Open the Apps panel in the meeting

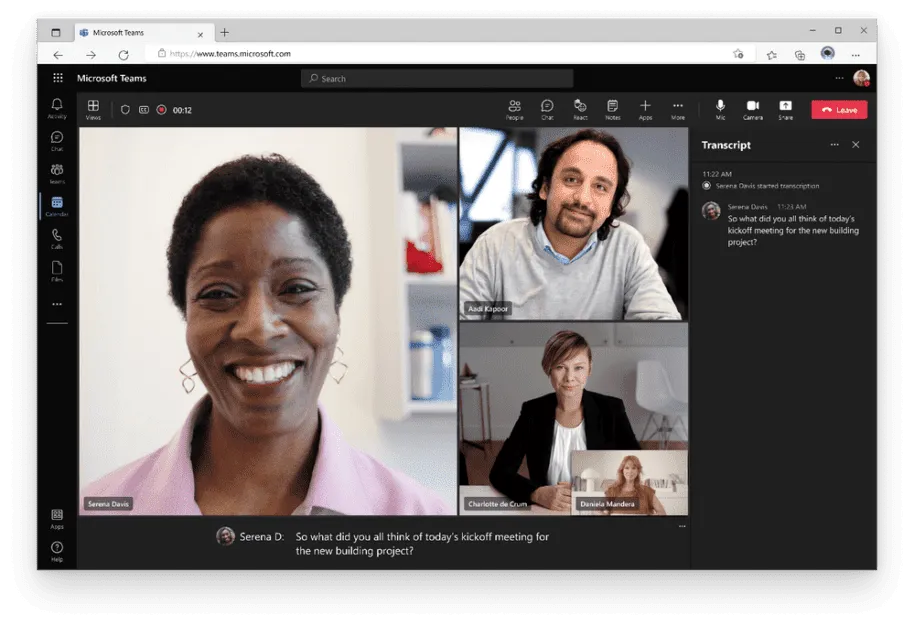645,110
